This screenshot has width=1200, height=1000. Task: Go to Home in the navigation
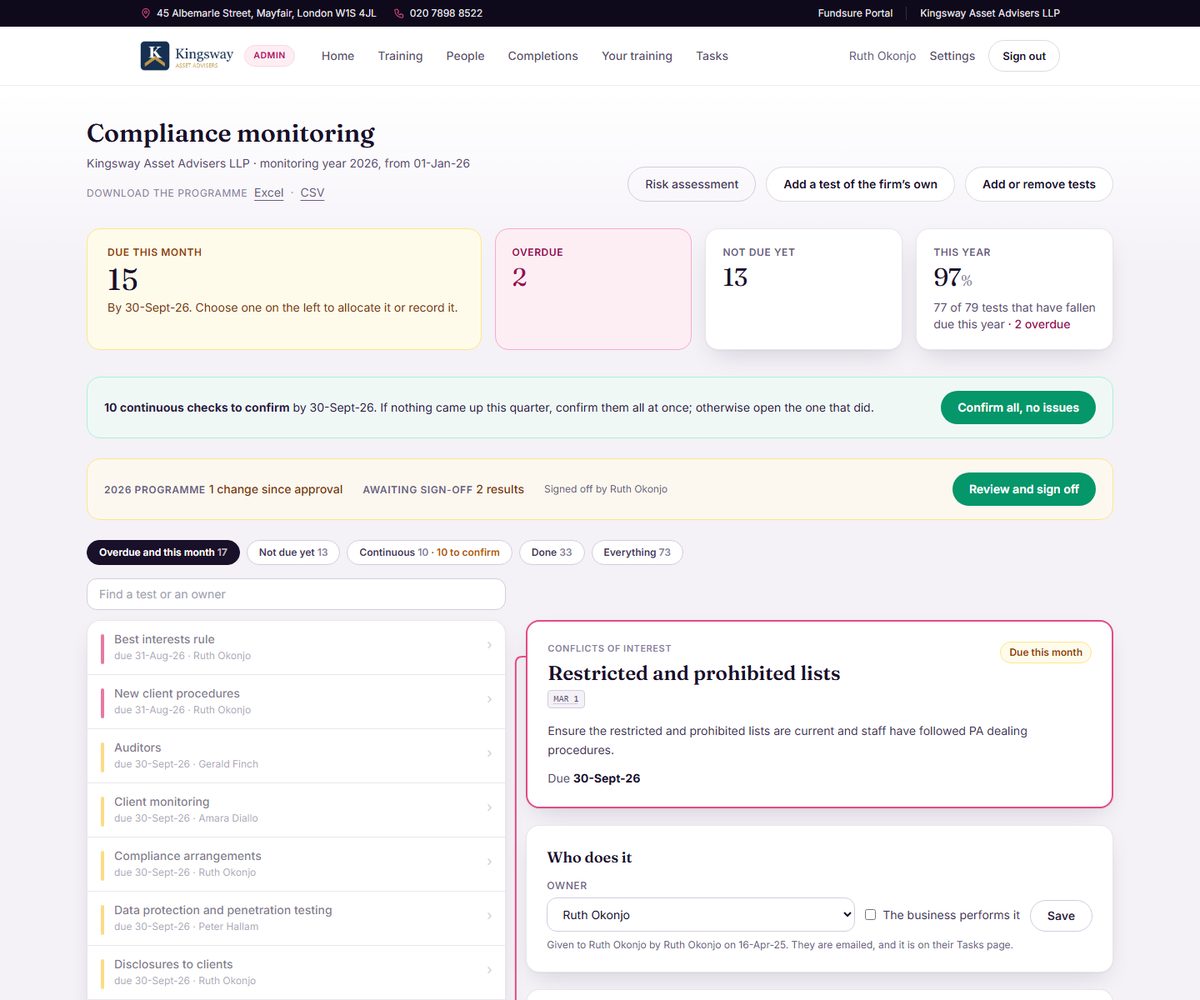(338, 56)
